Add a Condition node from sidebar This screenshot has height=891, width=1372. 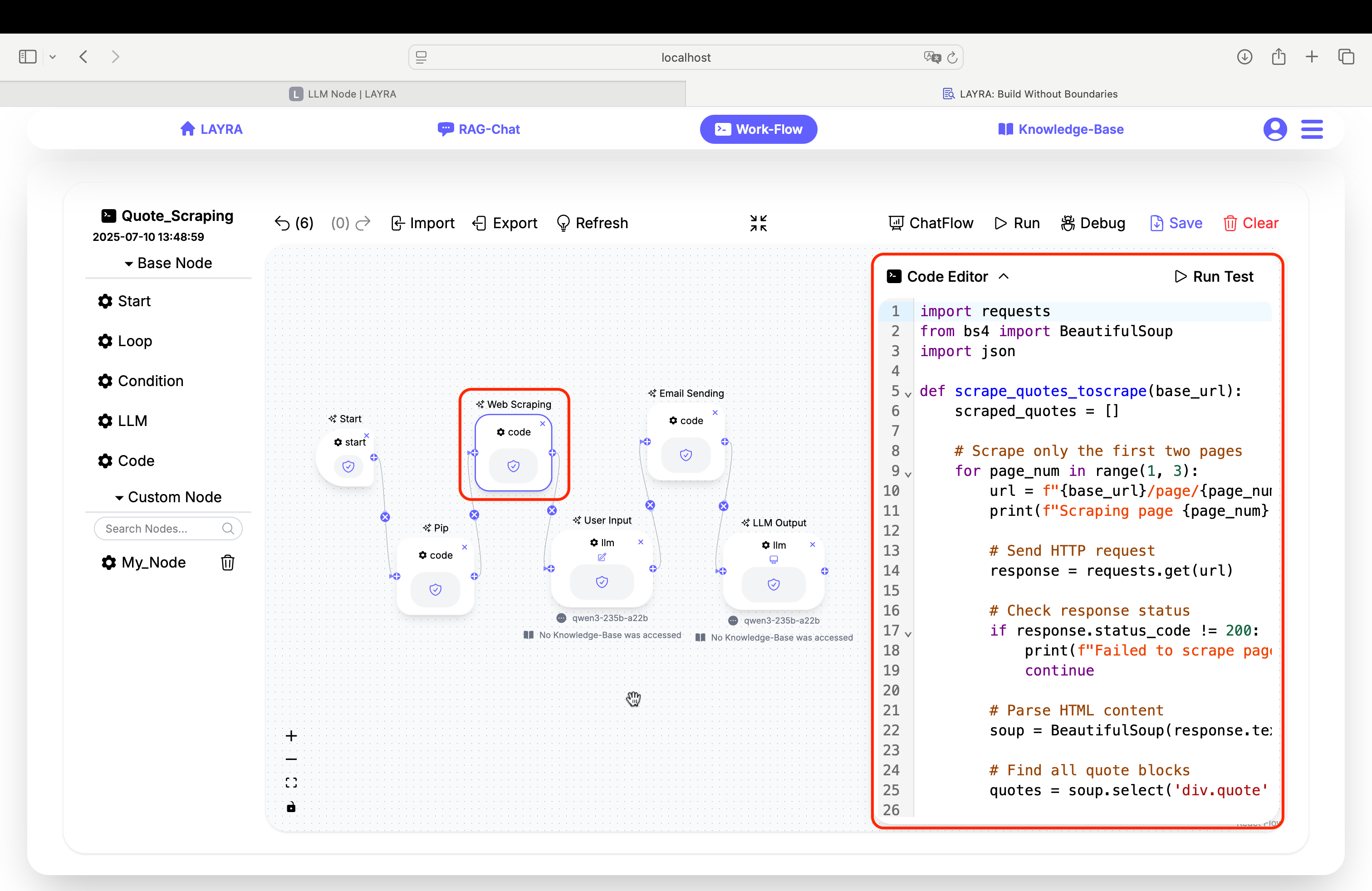(x=141, y=381)
